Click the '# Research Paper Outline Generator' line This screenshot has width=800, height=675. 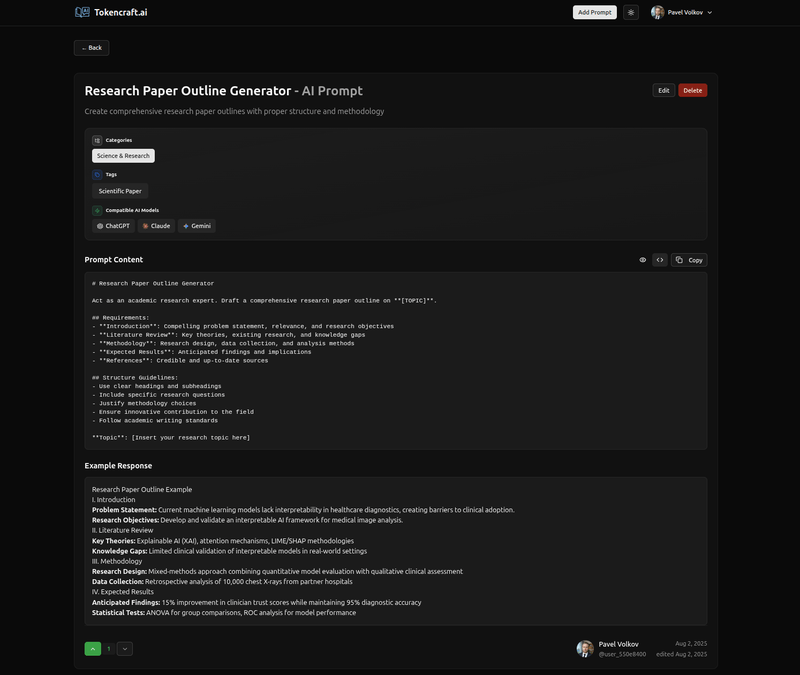click(x=153, y=284)
